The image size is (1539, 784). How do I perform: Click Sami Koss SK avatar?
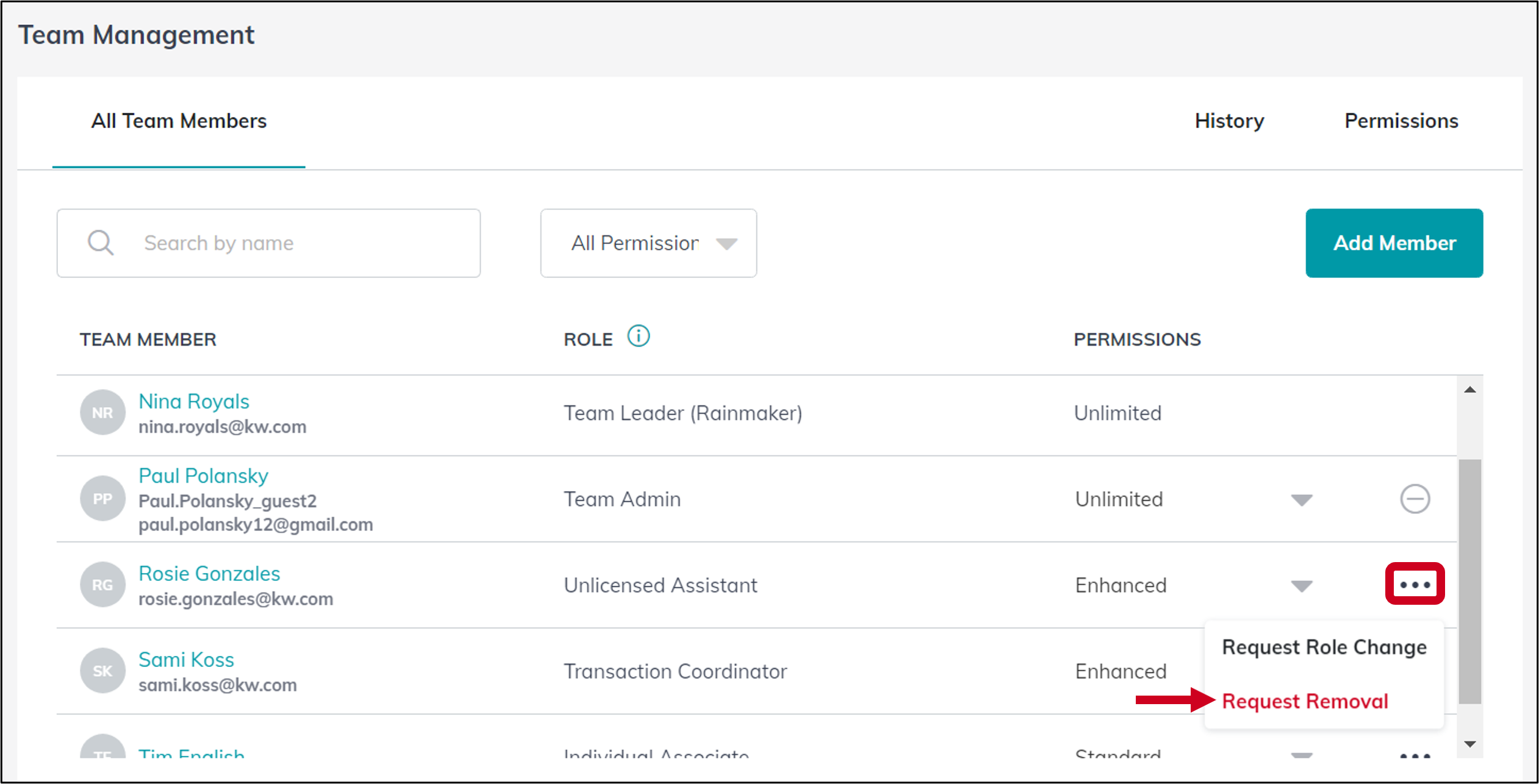102,671
